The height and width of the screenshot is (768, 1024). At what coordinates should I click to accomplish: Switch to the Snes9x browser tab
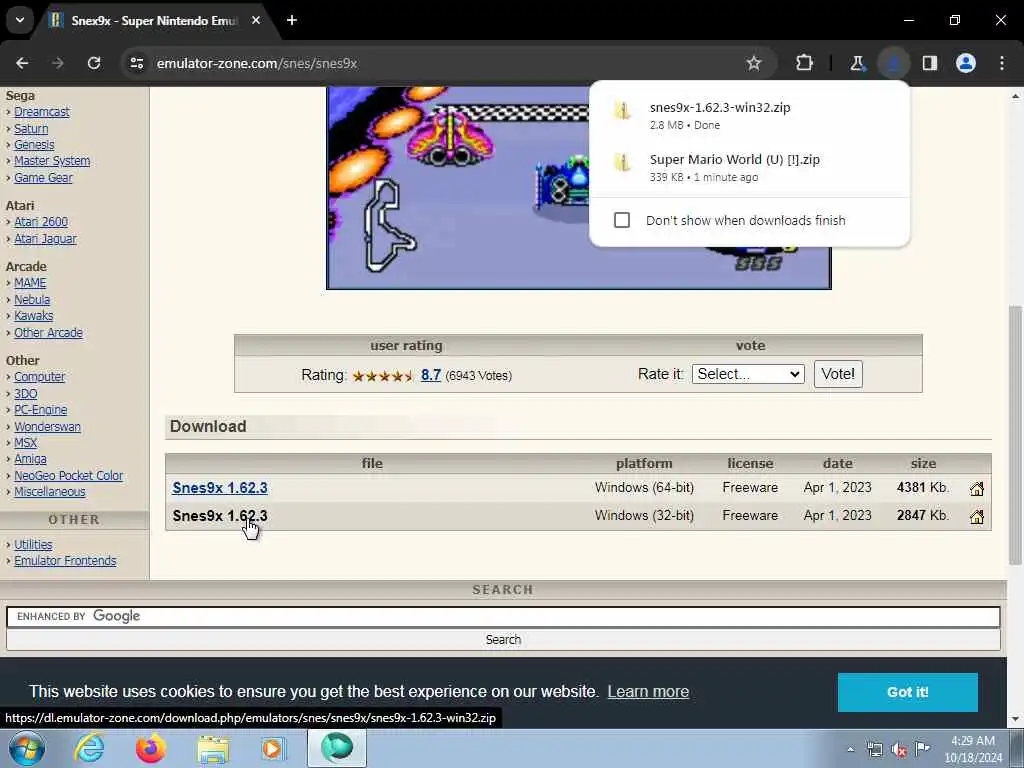click(153, 20)
